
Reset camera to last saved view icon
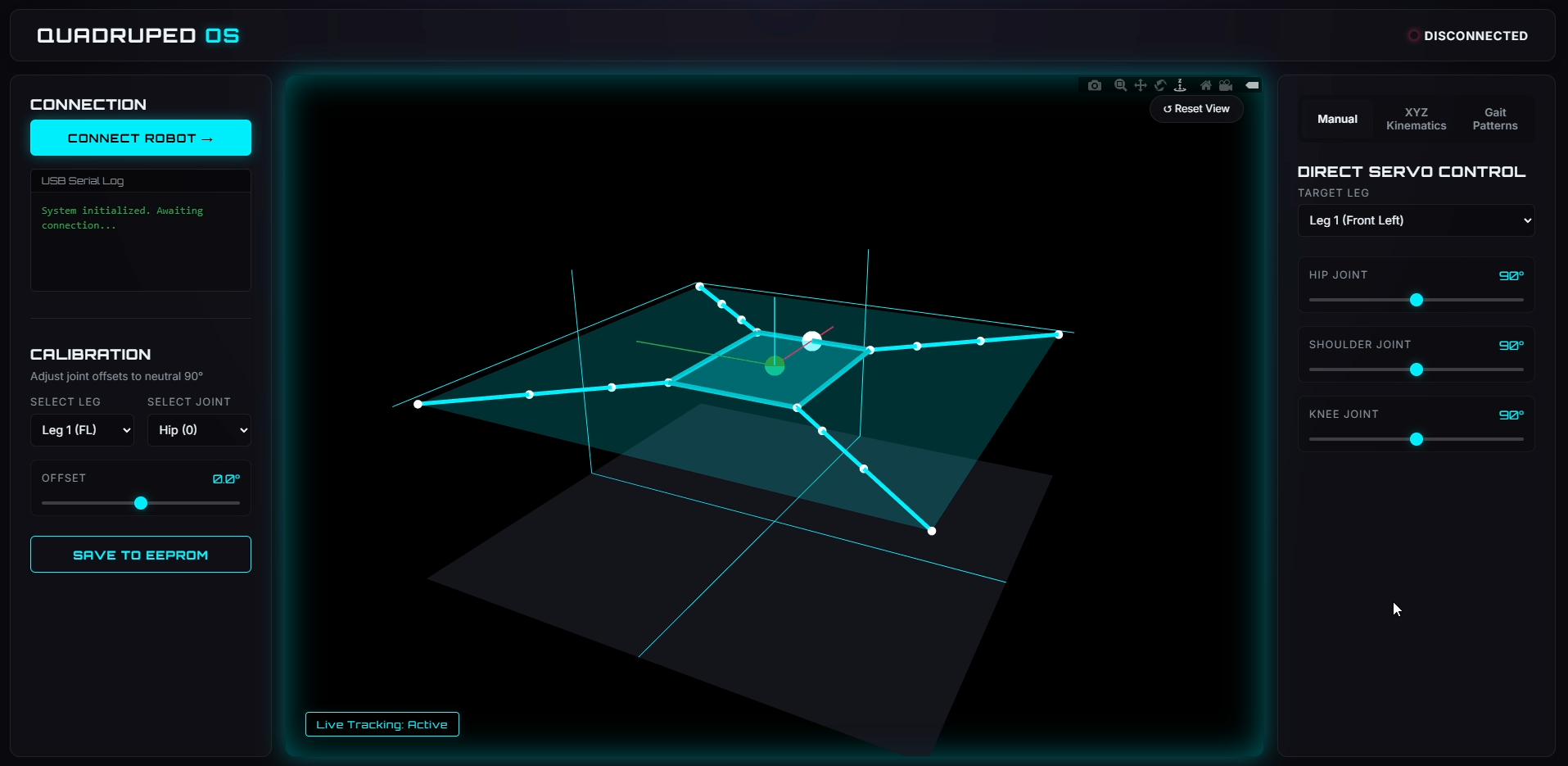point(1226,85)
